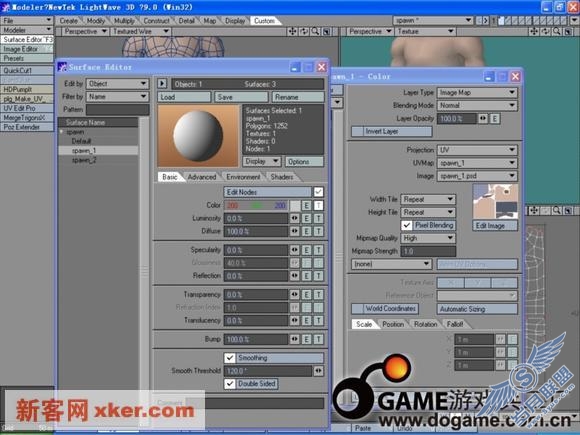Click the spawn_1.psd image thumbnail preview

click(x=495, y=201)
